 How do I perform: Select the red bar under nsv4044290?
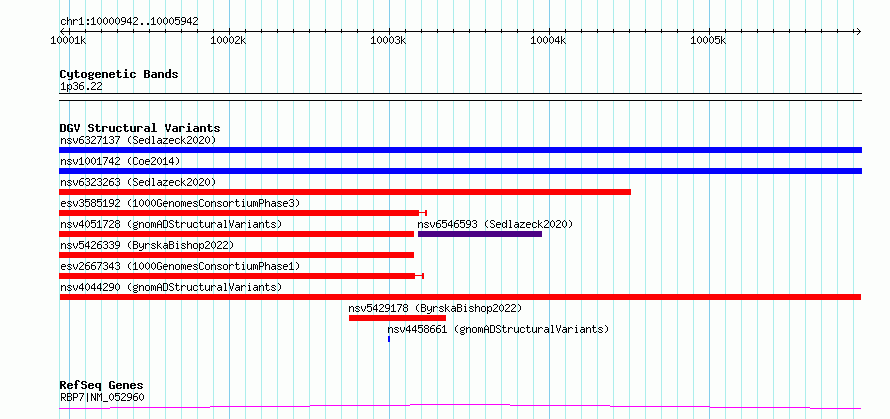coord(460,297)
